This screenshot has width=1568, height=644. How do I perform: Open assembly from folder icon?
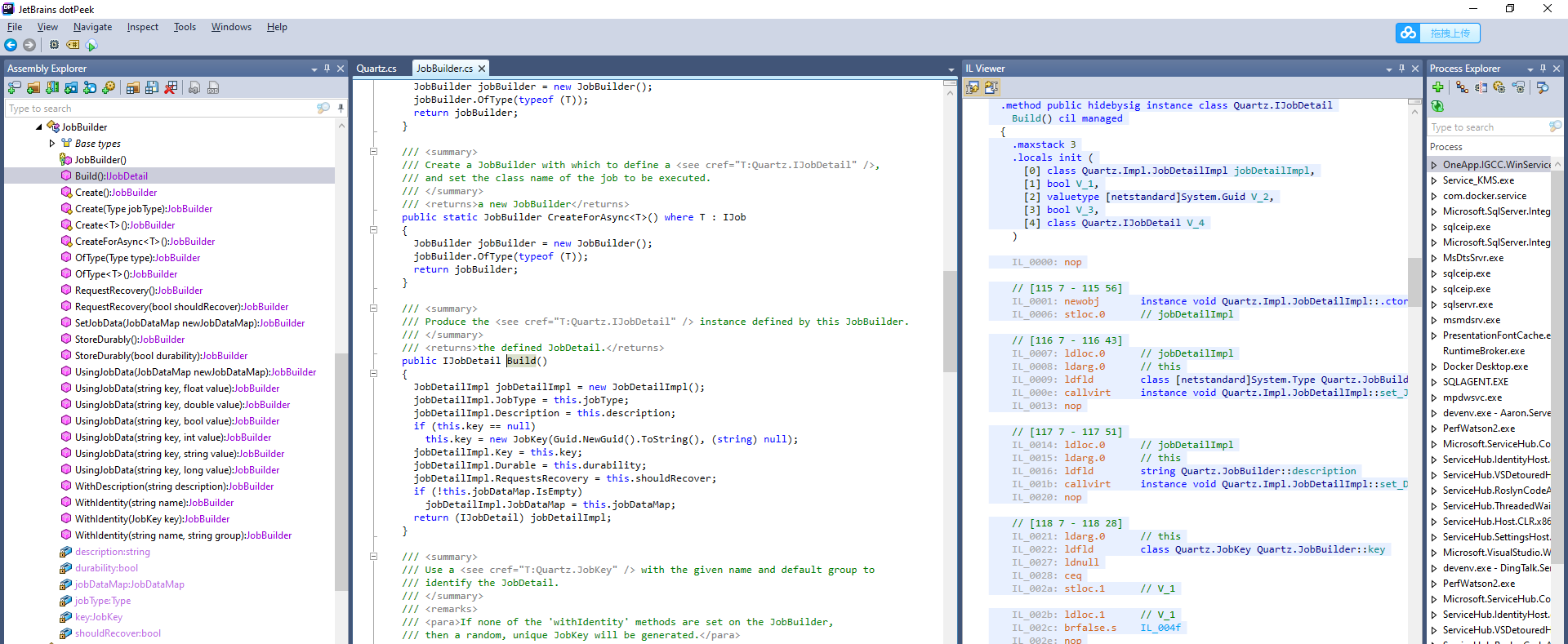[33, 87]
